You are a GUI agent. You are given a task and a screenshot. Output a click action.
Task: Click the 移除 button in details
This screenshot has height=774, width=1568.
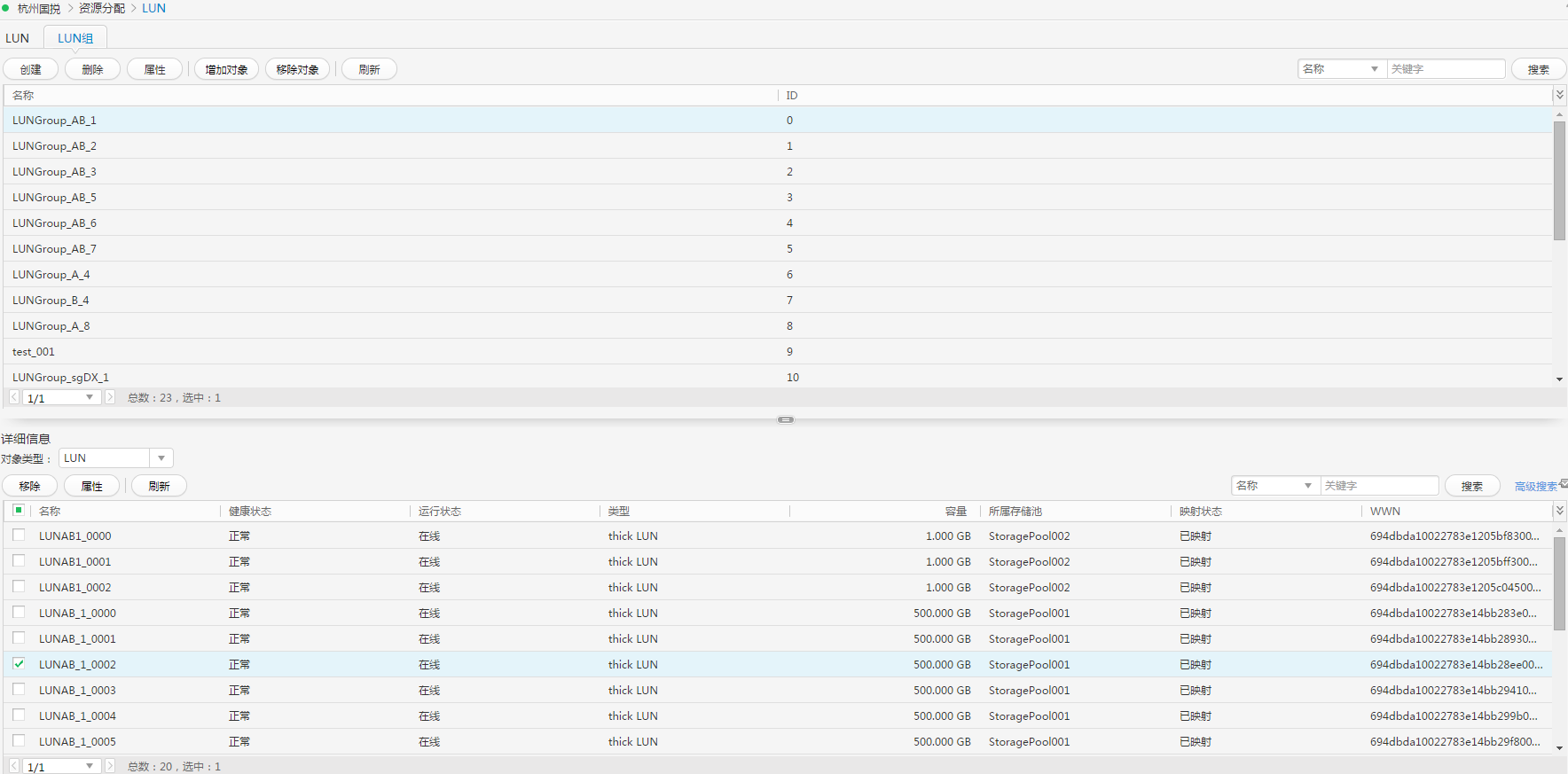click(x=30, y=486)
